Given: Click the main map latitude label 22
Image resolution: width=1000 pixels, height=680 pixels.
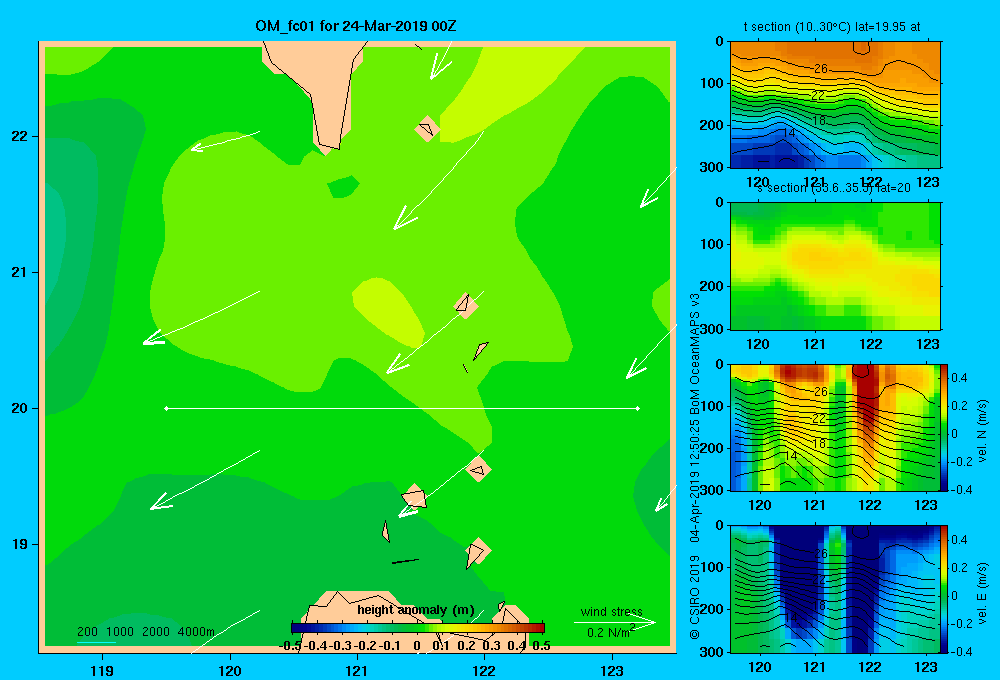Looking at the screenshot, I should tap(20, 136).
